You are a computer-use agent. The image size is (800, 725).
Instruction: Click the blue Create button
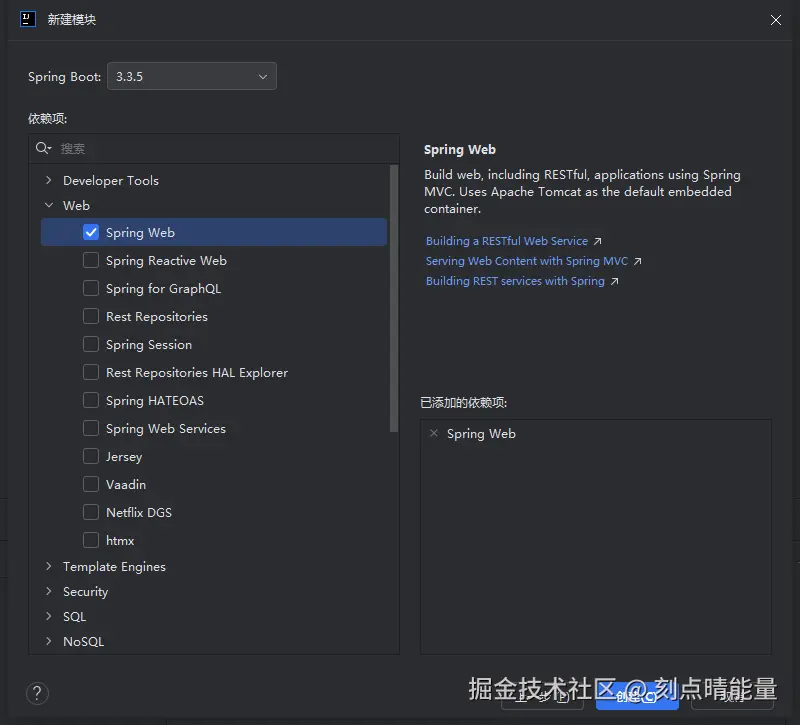tap(637, 696)
